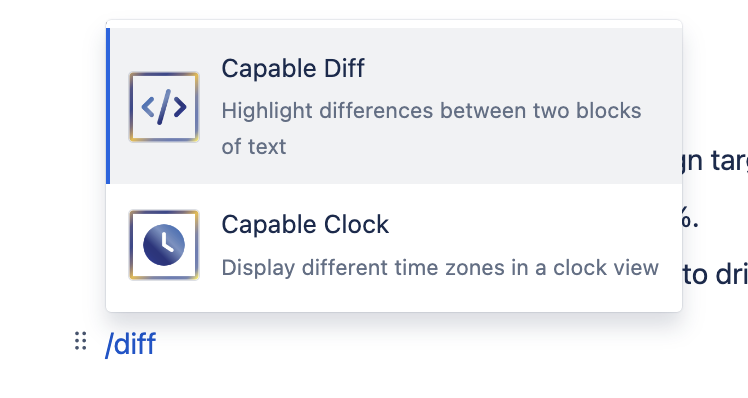
Task: Choose 'Display different time zones' description text
Action: pyautogui.click(x=440, y=268)
